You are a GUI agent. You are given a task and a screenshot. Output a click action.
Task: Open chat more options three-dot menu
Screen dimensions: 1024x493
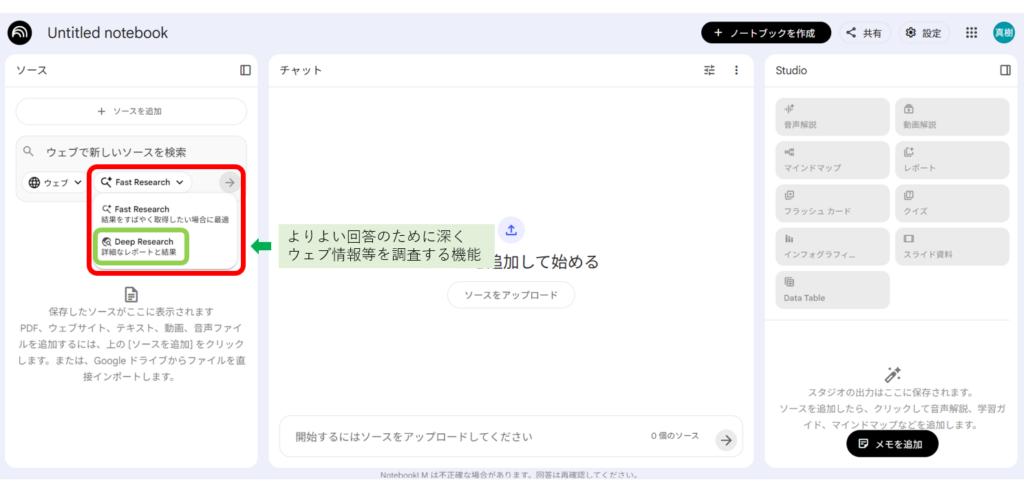click(x=737, y=70)
